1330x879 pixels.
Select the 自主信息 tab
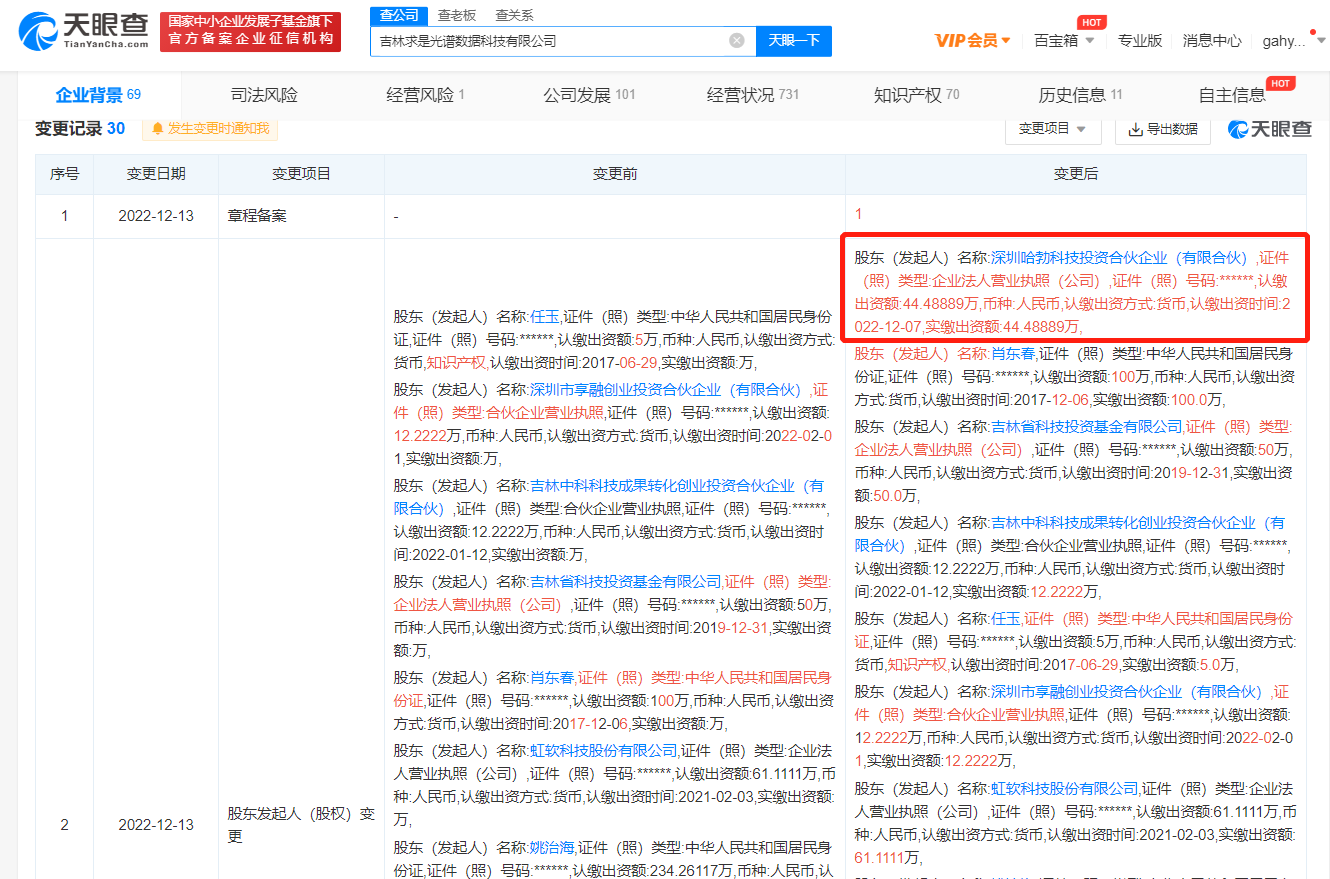point(1232,95)
